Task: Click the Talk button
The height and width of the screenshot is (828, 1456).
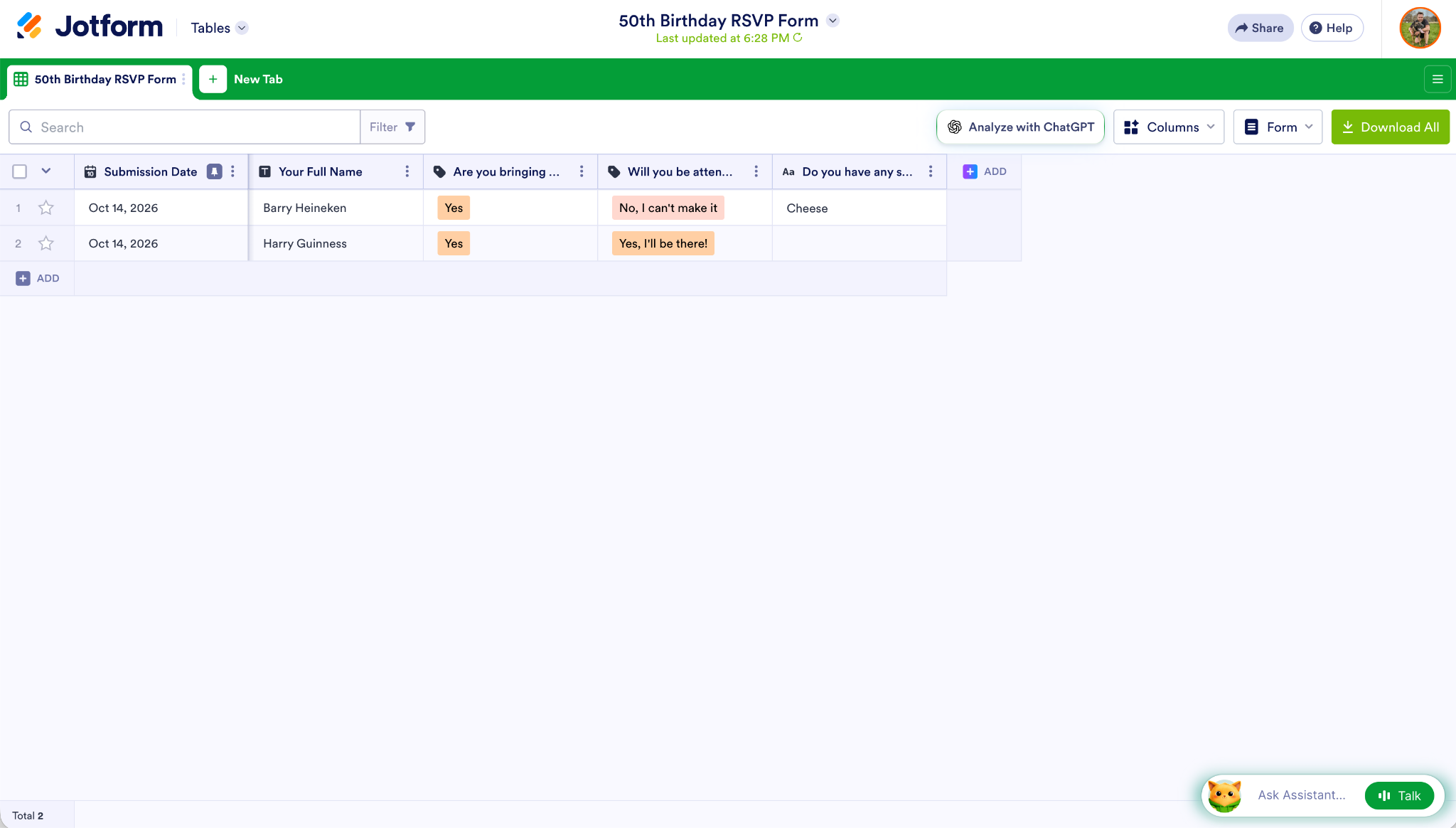Action: click(x=1399, y=795)
